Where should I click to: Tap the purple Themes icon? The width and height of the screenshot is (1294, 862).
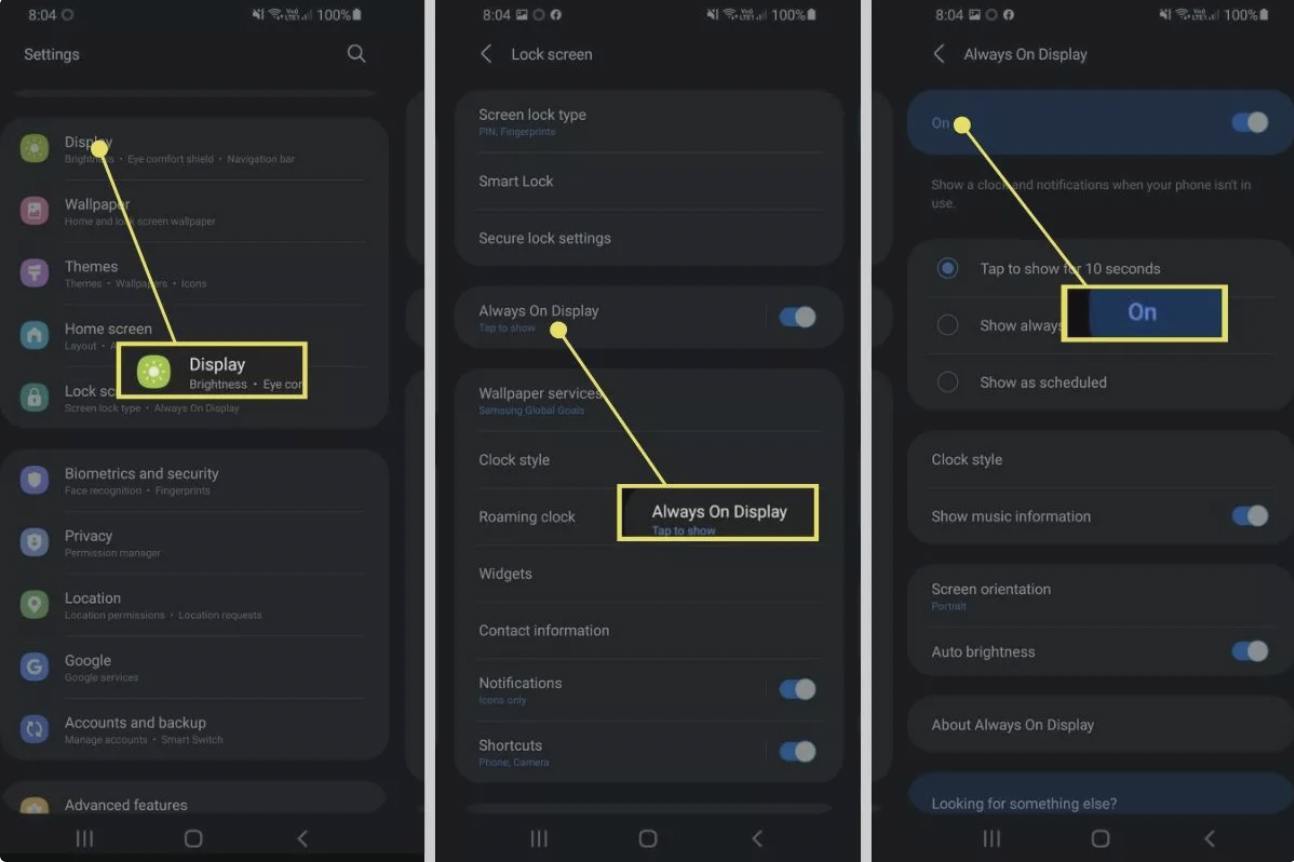tap(35, 273)
